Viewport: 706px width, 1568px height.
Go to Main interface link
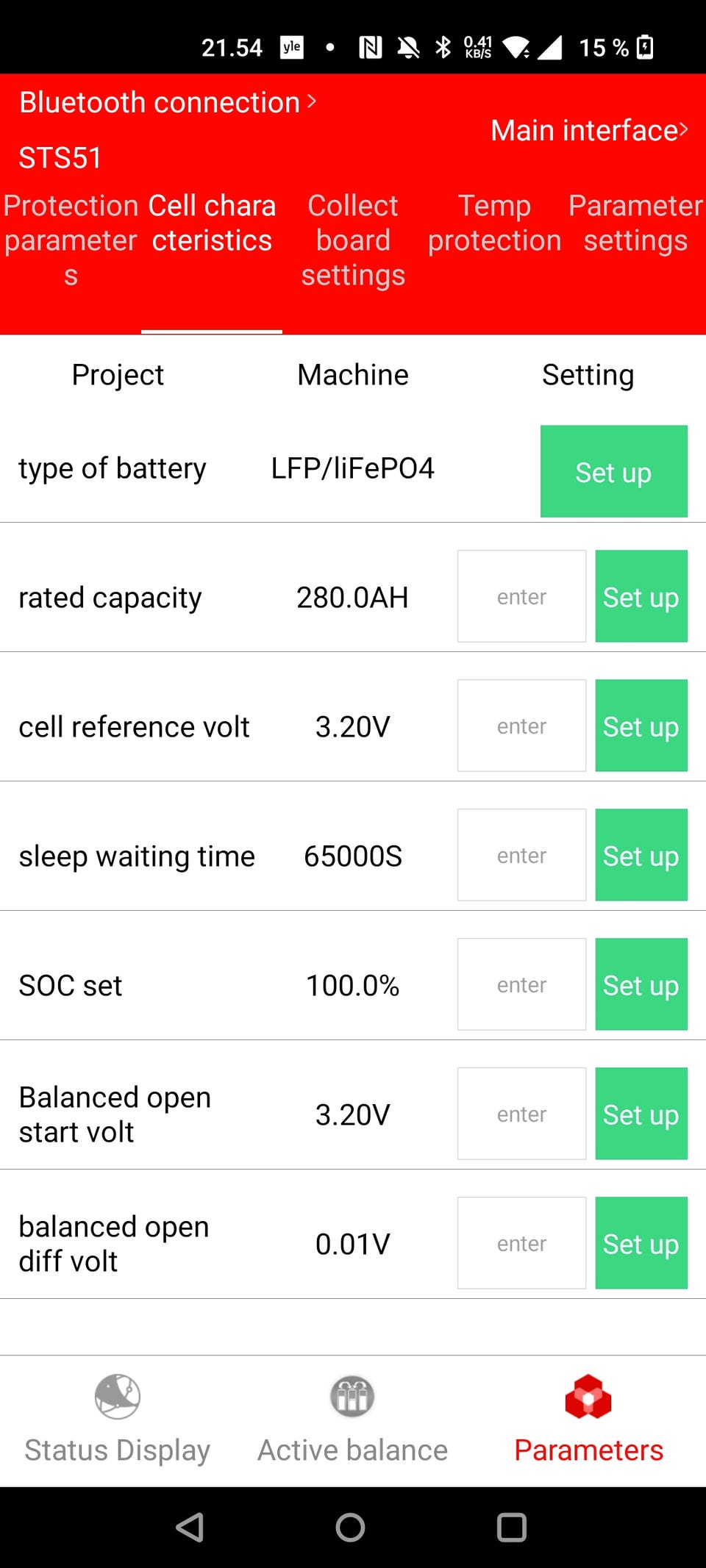[x=589, y=130]
